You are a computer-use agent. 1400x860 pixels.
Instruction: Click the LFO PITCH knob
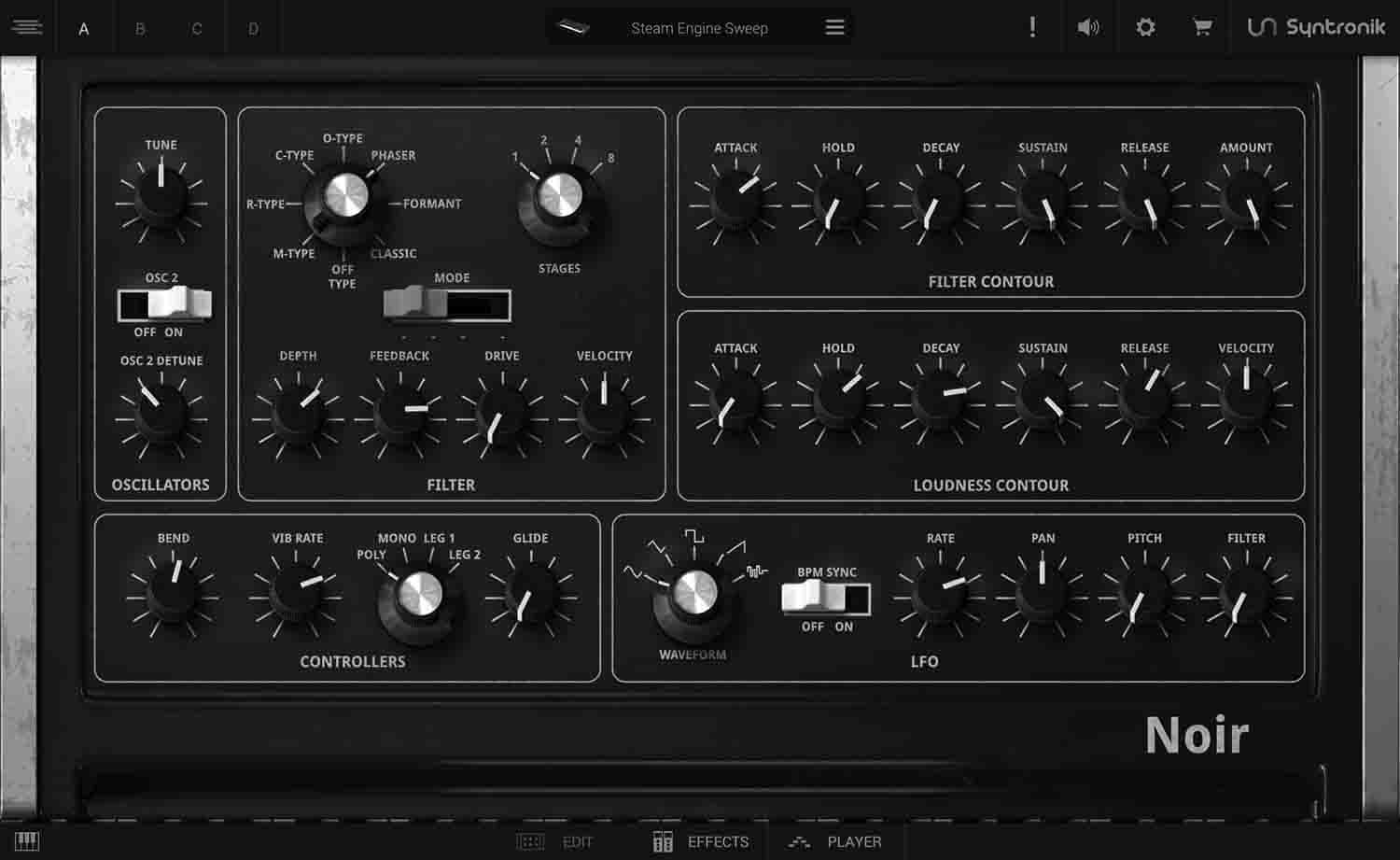pyautogui.click(x=1144, y=593)
